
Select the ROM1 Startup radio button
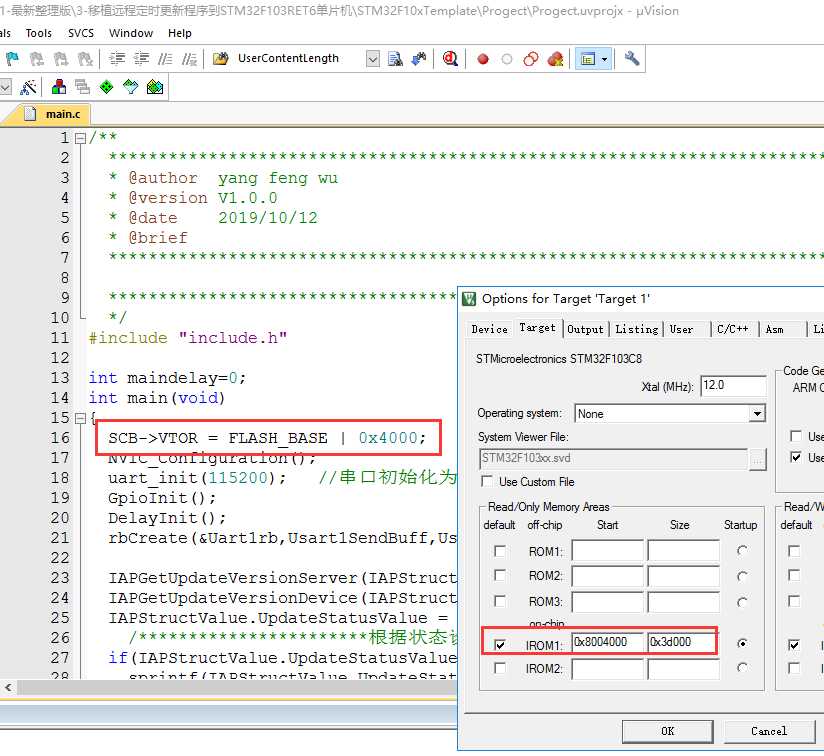pos(742,551)
